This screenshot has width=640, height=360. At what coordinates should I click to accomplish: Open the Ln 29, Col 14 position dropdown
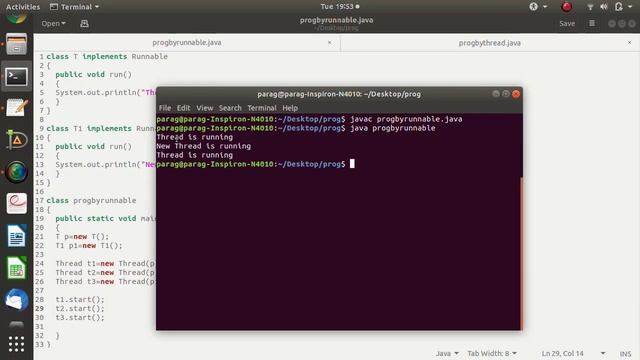(573, 353)
